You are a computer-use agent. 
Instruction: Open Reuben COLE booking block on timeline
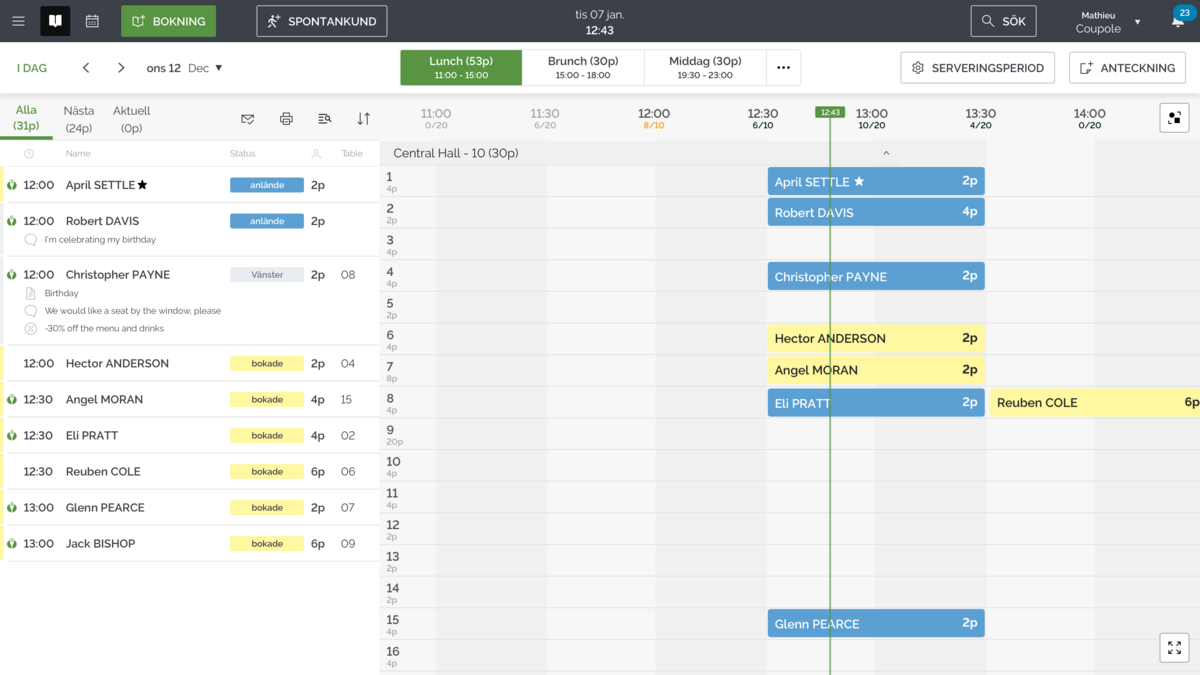click(x=1095, y=402)
